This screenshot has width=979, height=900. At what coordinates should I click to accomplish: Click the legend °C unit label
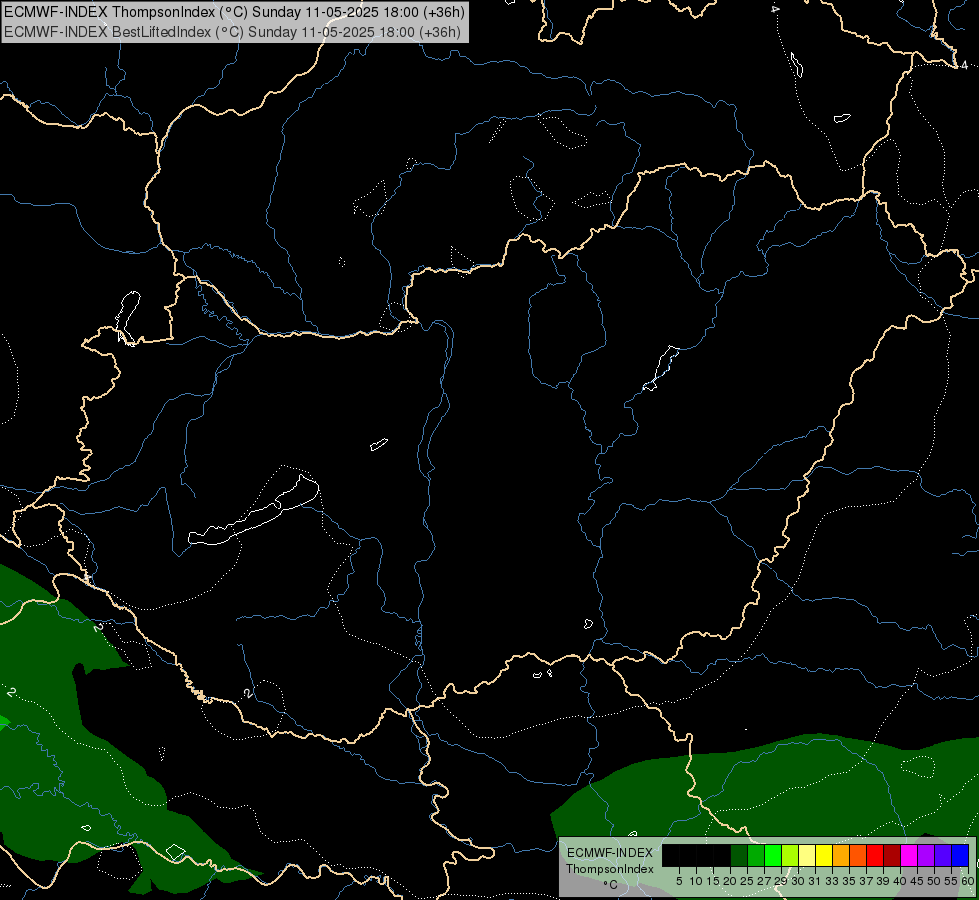[x=610, y=885]
